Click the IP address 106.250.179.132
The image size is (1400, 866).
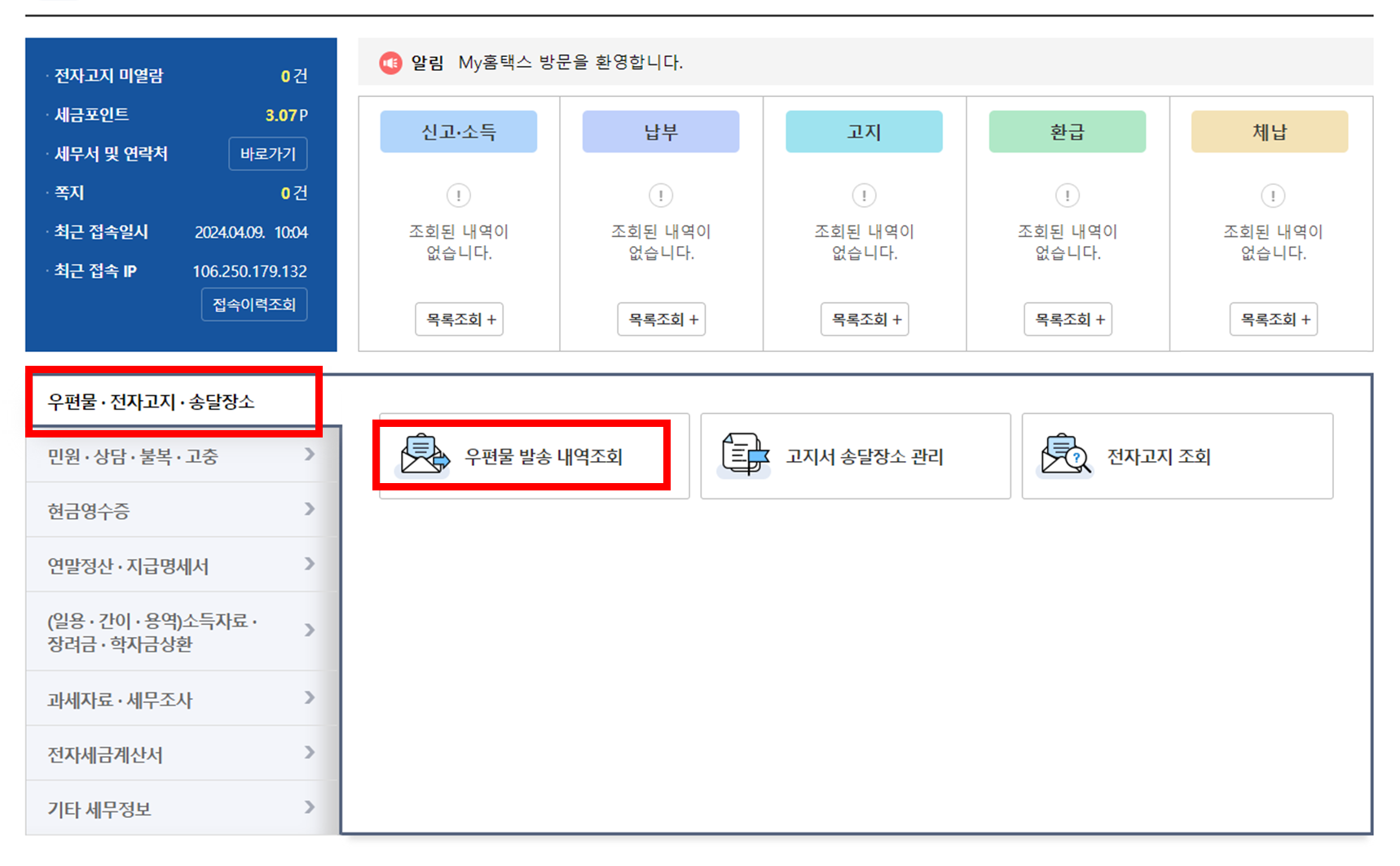coord(250,271)
